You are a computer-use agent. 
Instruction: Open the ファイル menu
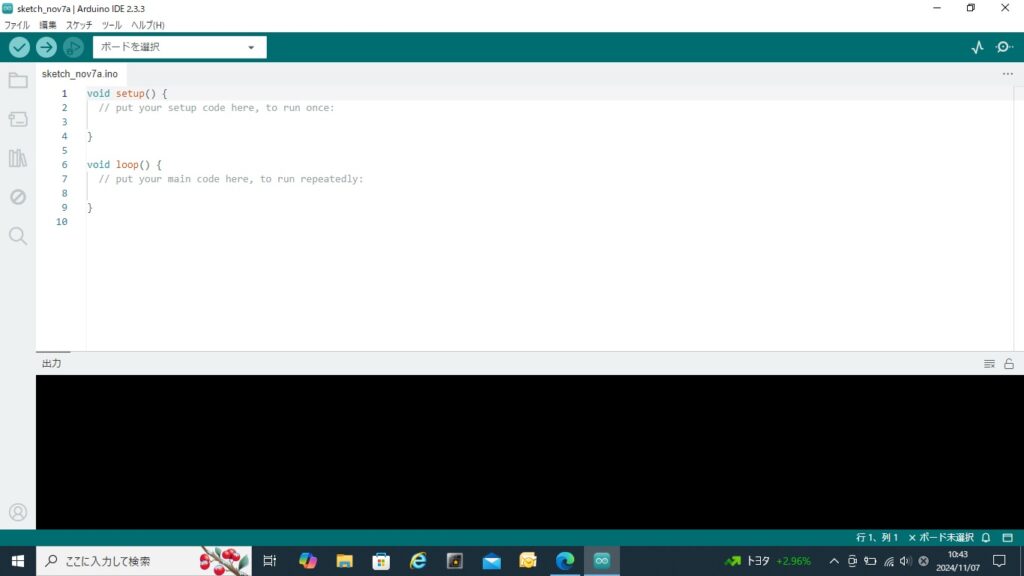(x=17, y=25)
